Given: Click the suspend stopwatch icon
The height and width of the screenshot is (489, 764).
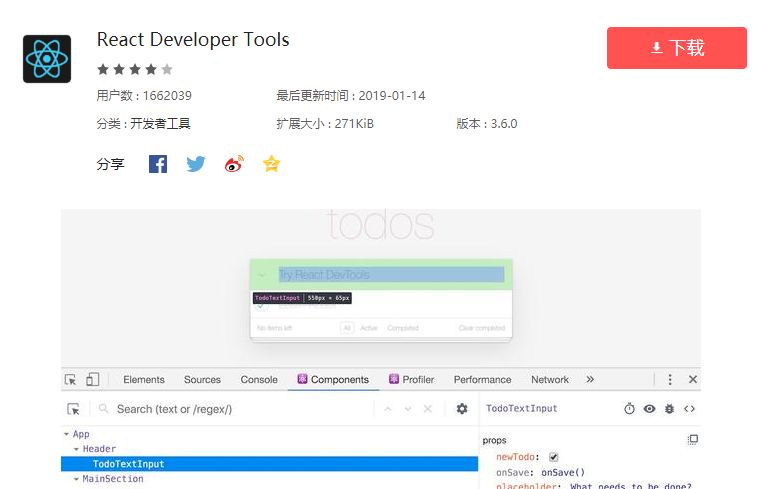Looking at the screenshot, I should 630,409.
